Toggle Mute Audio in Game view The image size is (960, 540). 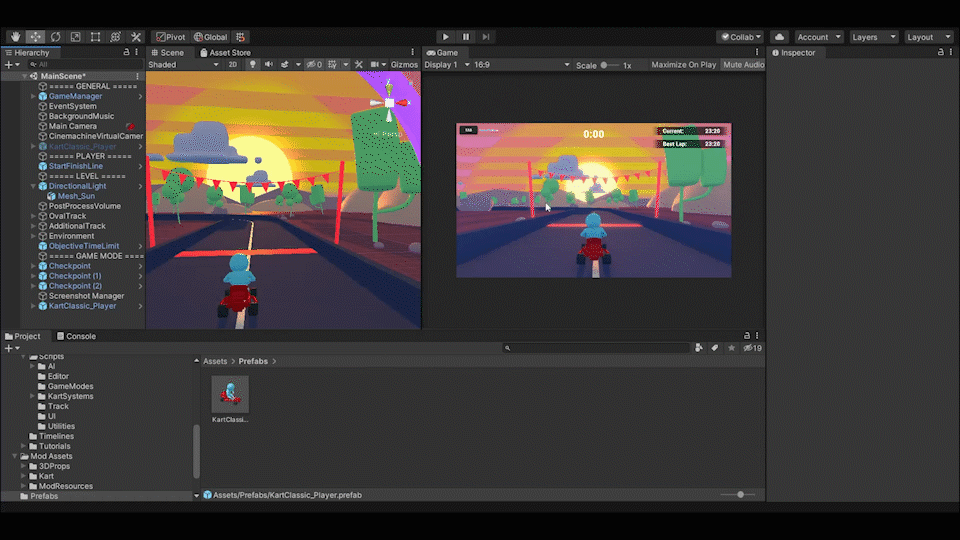743,64
